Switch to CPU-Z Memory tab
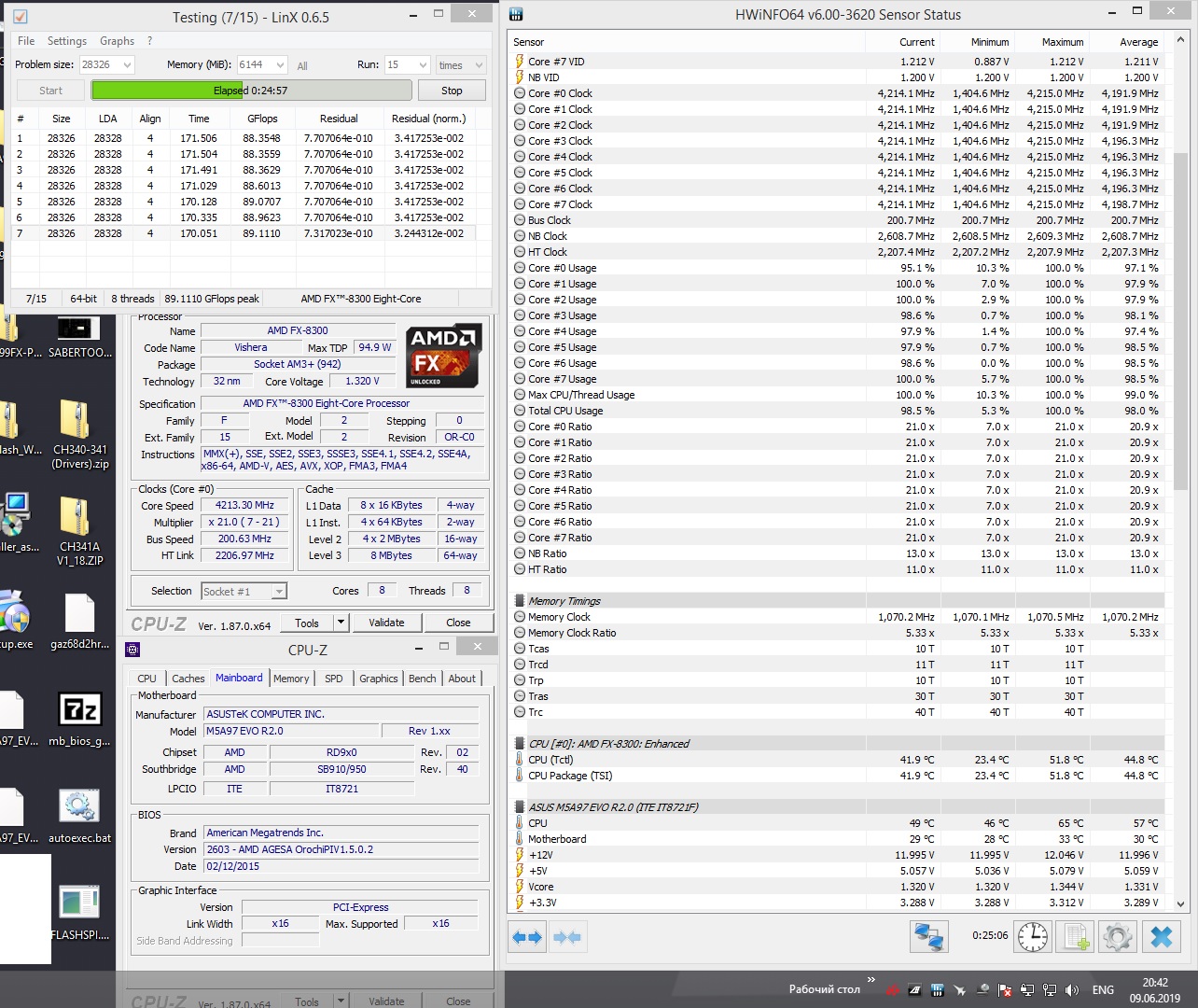This screenshot has width=1198, height=1008. point(291,679)
